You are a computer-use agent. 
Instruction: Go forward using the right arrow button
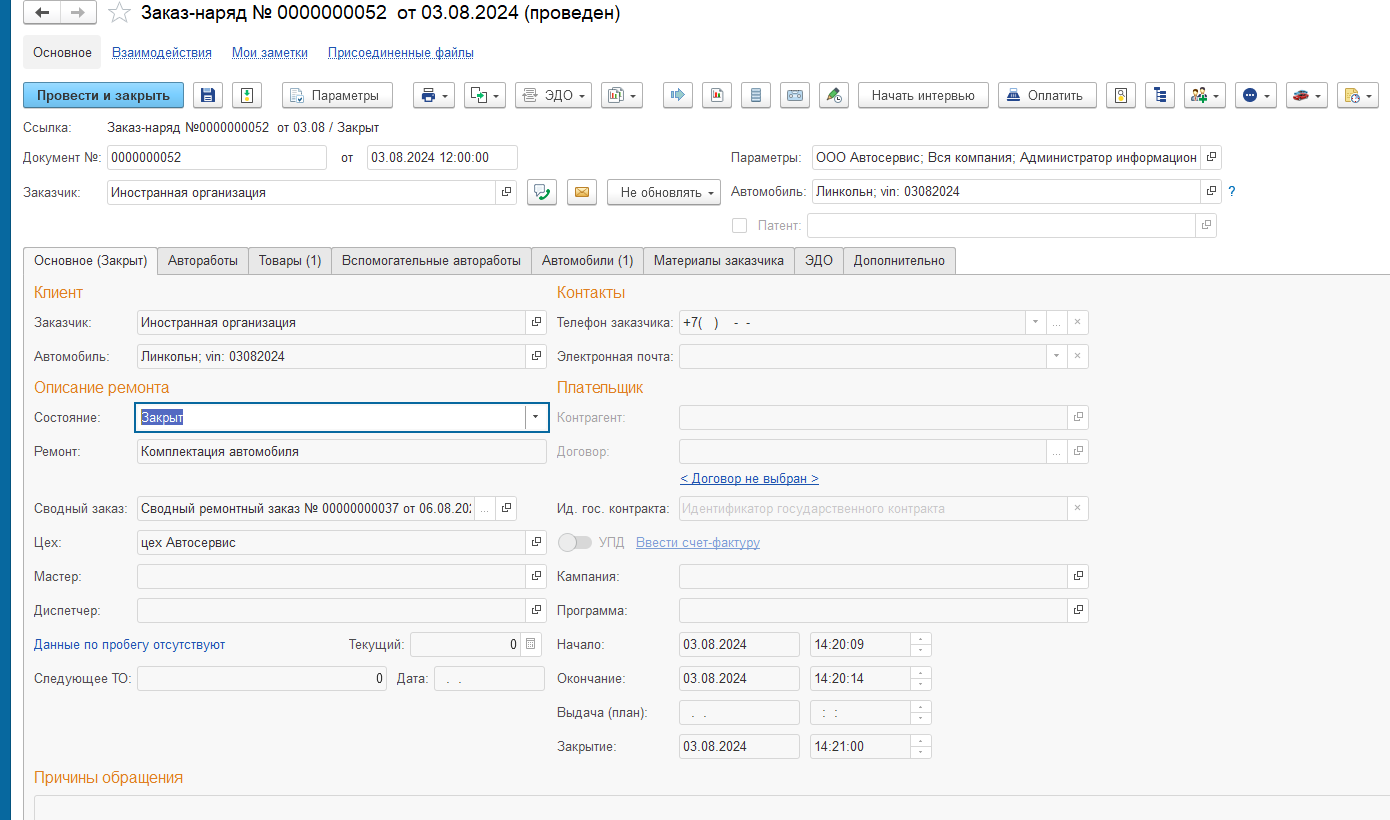tap(78, 13)
